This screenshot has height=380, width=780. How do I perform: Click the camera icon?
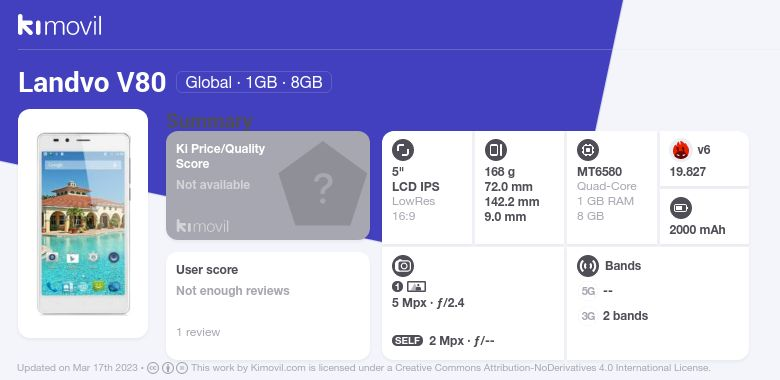403,266
